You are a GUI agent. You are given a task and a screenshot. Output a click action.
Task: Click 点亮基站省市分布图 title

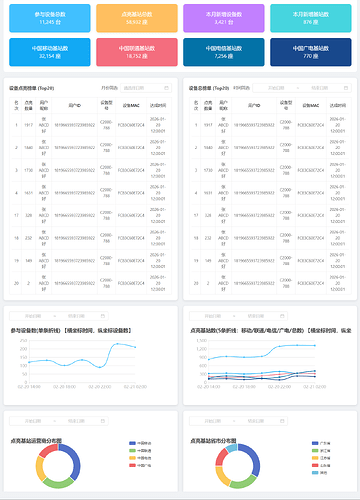[x=213, y=441]
